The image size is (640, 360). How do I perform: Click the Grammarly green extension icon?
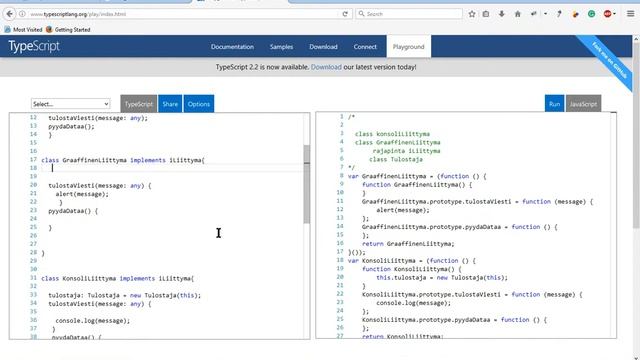click(x=591, y=14)
